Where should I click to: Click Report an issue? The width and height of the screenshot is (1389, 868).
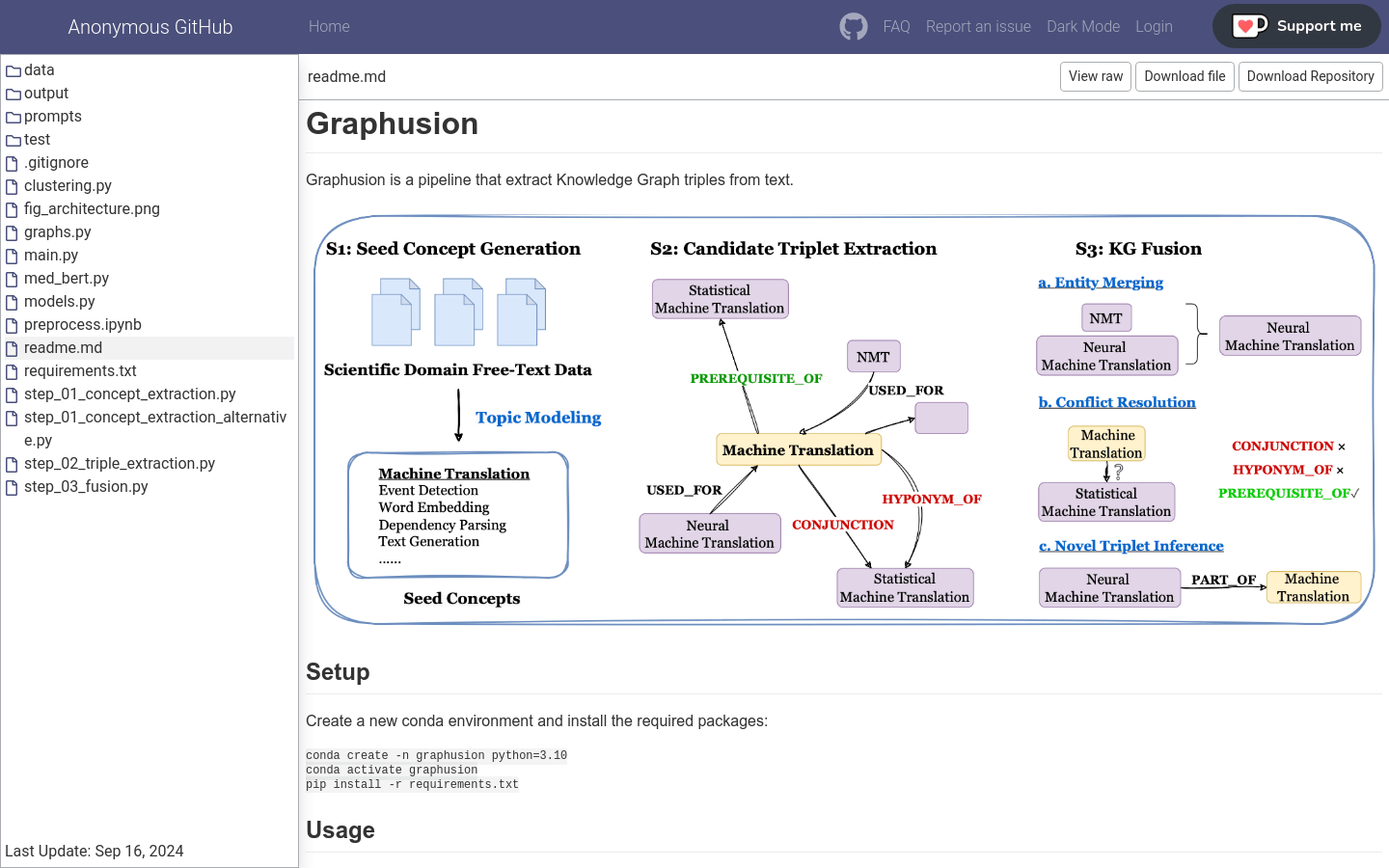pyautogui.click(x=978, y=27)
